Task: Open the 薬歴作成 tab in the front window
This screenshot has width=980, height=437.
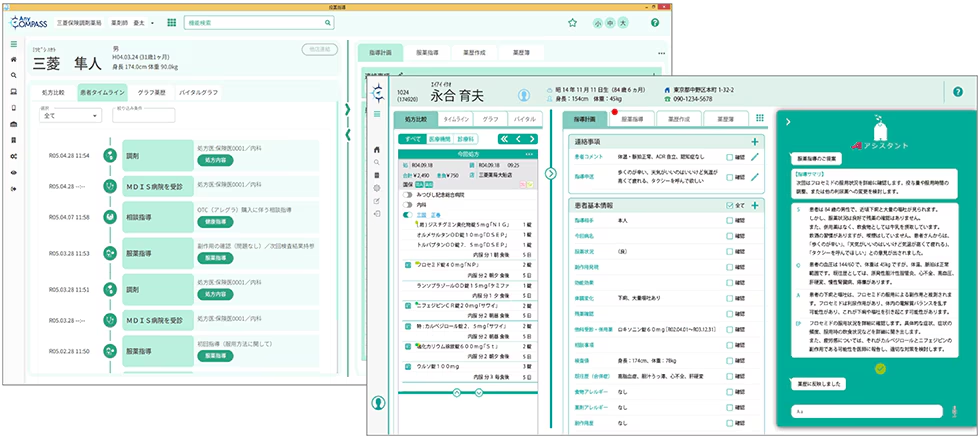Action: [676, 118]
